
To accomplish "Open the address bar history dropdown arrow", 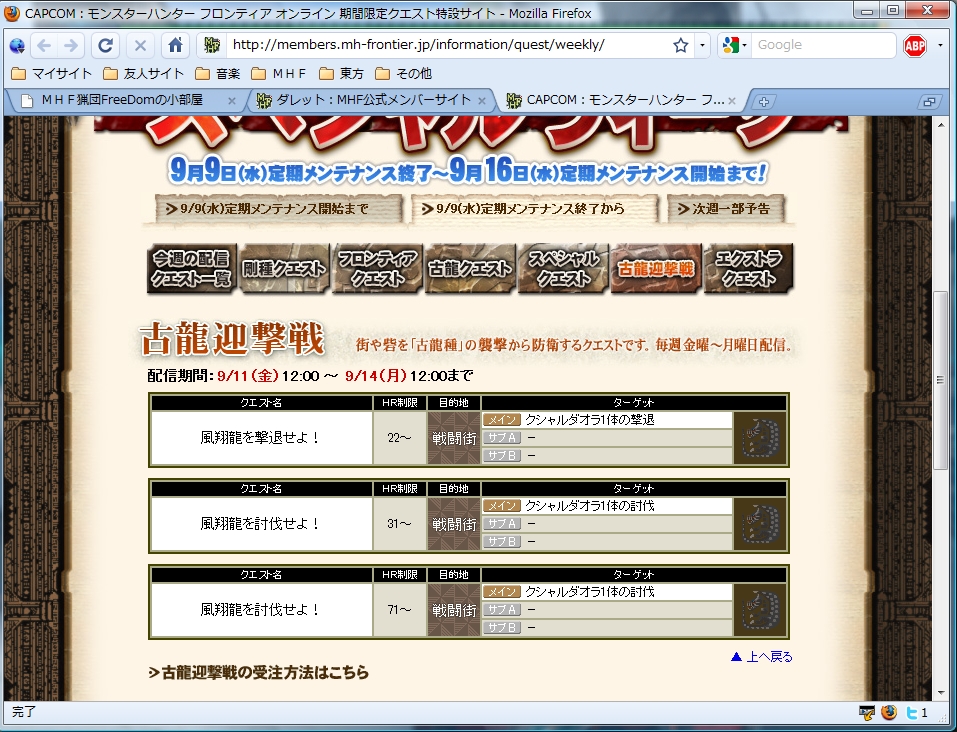I will tap(702, 45).
